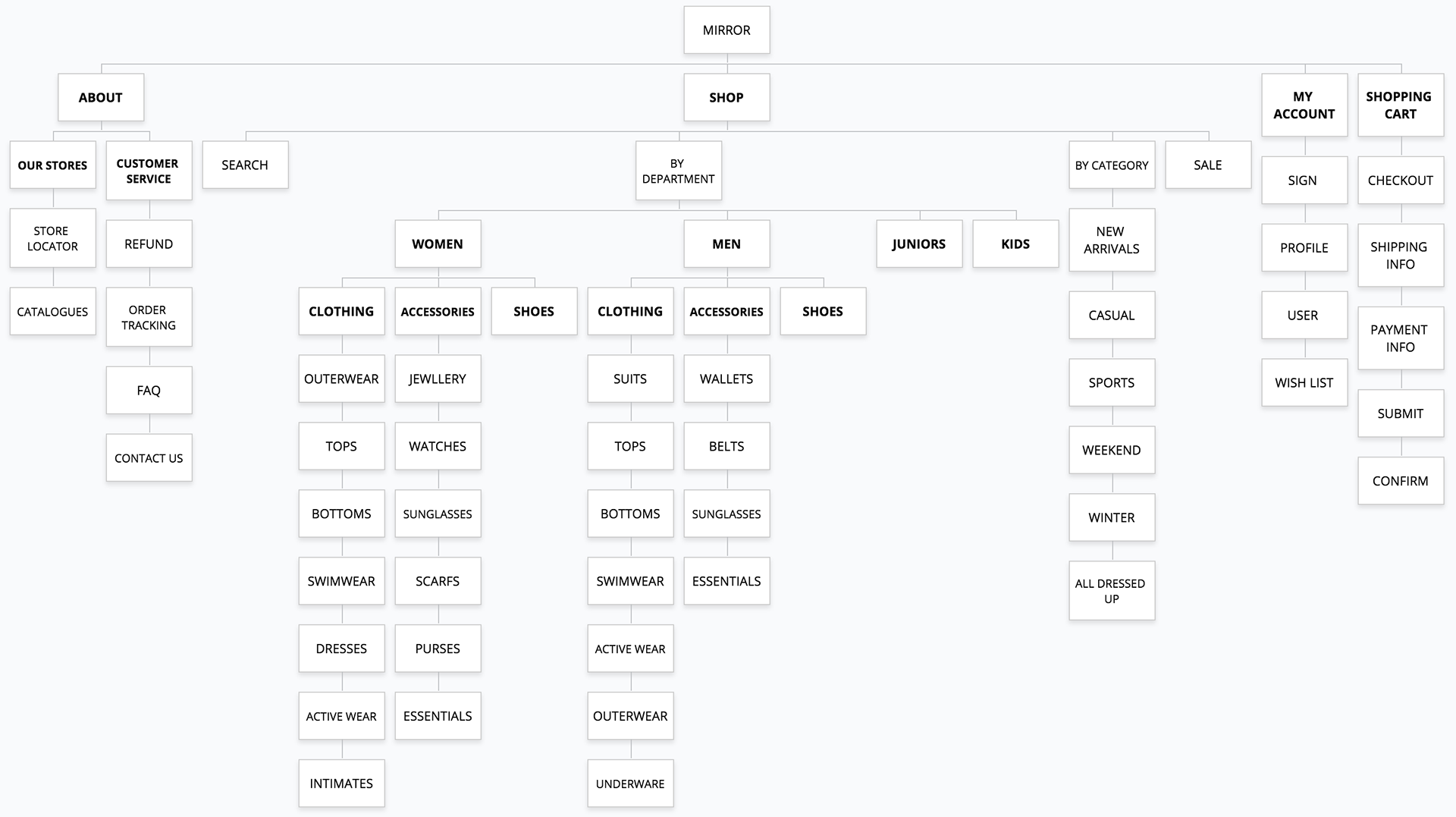The height and width of the screenshot is (817, 1456).
Task: Click the SCARFS node
Action: coord(438,581)
